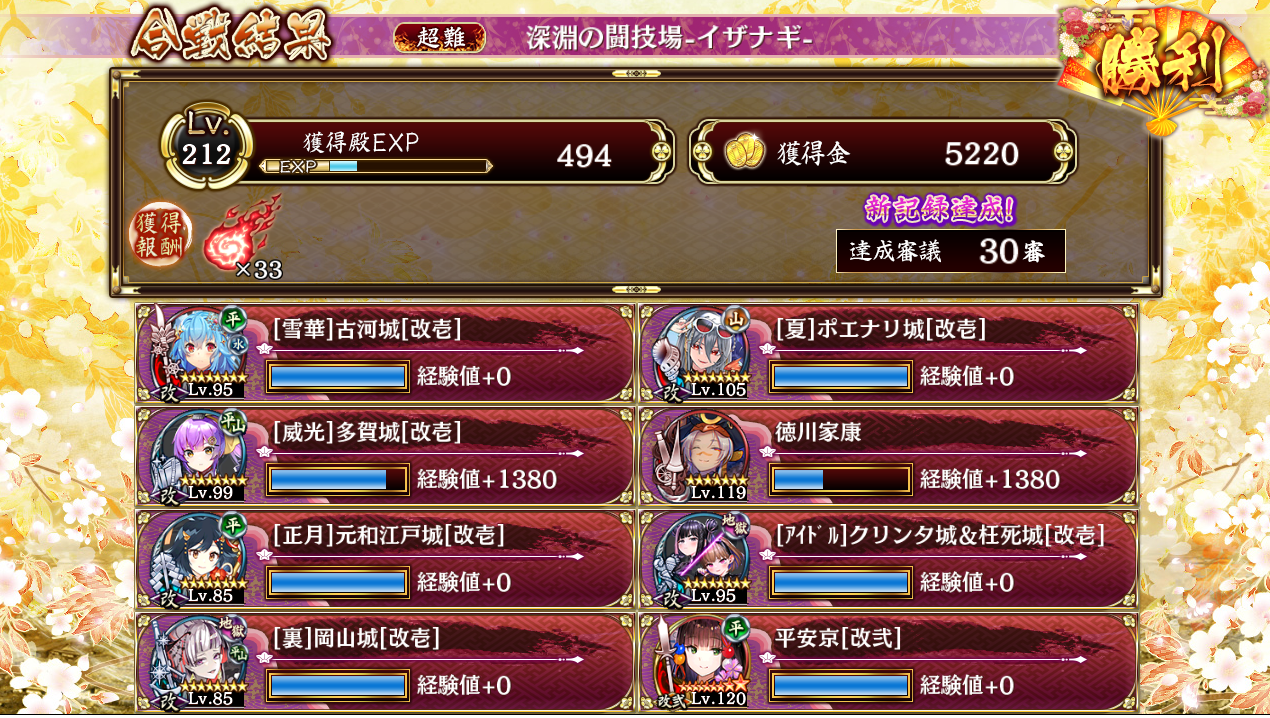The image size is (1270, 718).
Task: Click the gold coin icon beside 獲得金
Action: point(745,153)
